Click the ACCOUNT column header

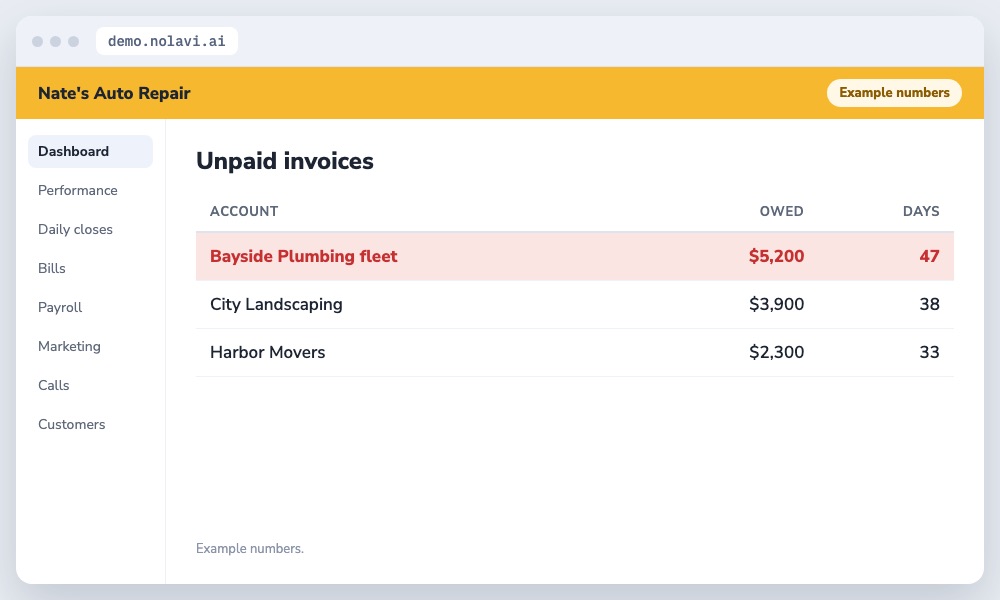click(244, 211)
